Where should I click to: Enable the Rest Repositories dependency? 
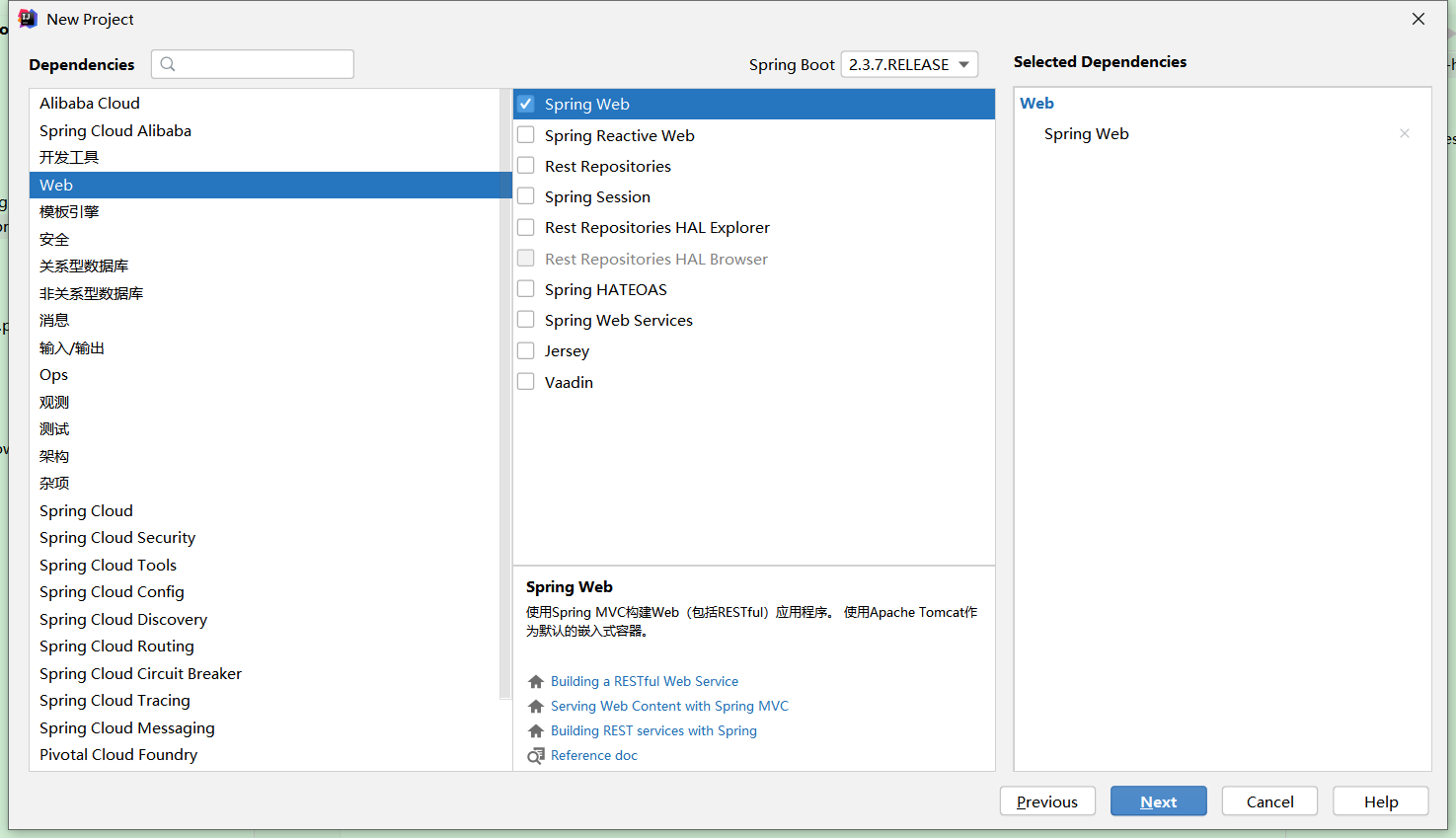click(526, 165)
